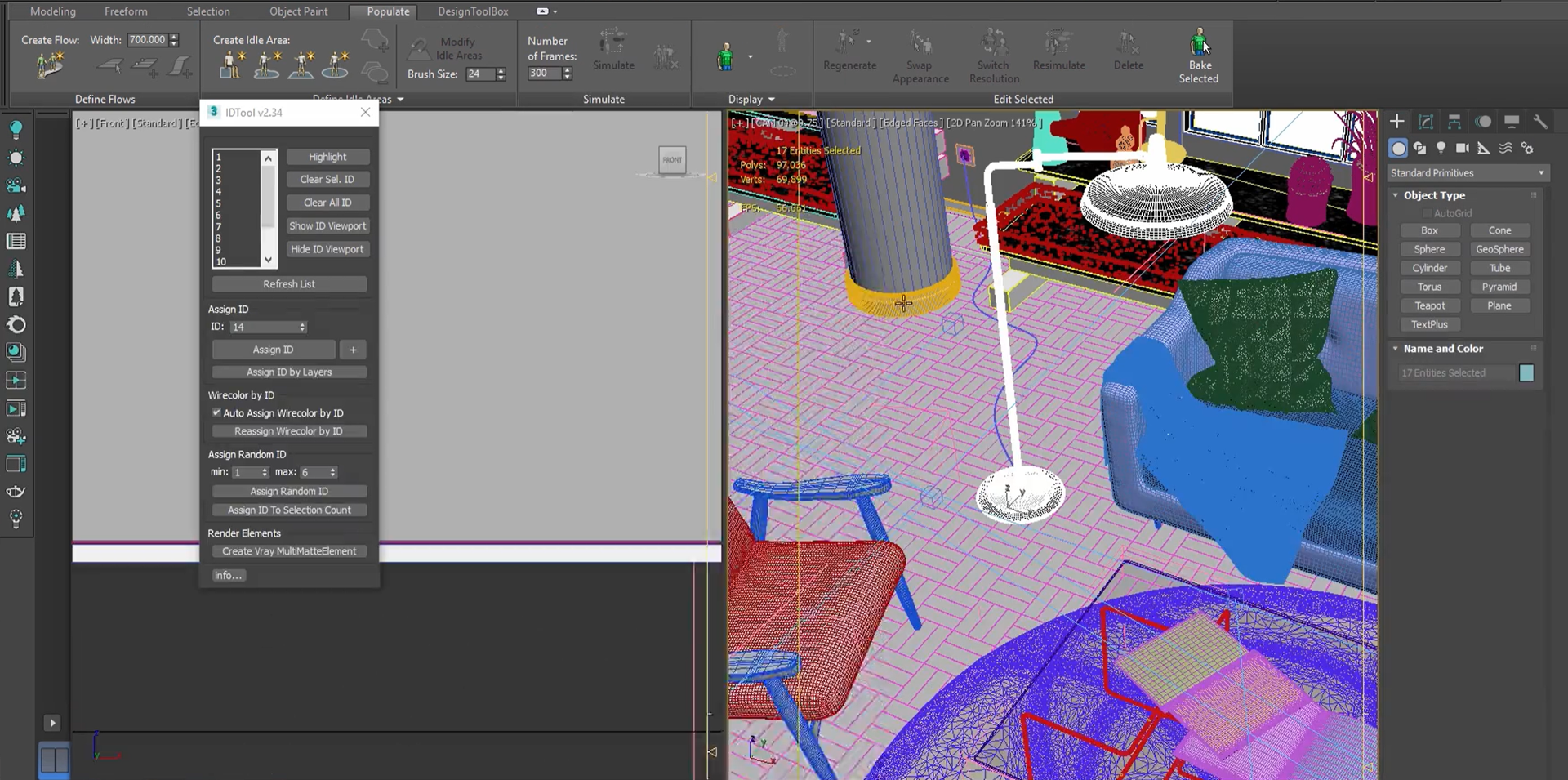Click the Bake Selected icon
The height and width of the screenshot is (780, 1568).
pyautogui.click(x=1198, y=42)
